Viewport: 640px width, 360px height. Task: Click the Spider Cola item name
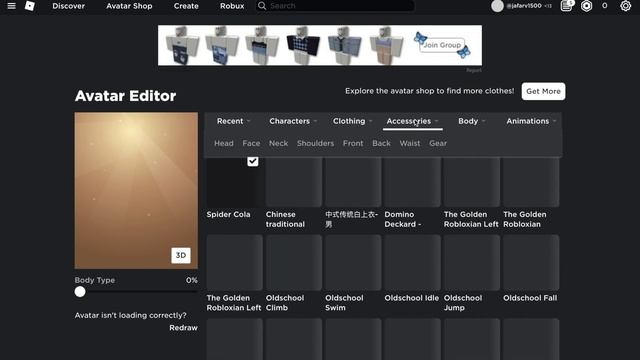pos(228,214)
